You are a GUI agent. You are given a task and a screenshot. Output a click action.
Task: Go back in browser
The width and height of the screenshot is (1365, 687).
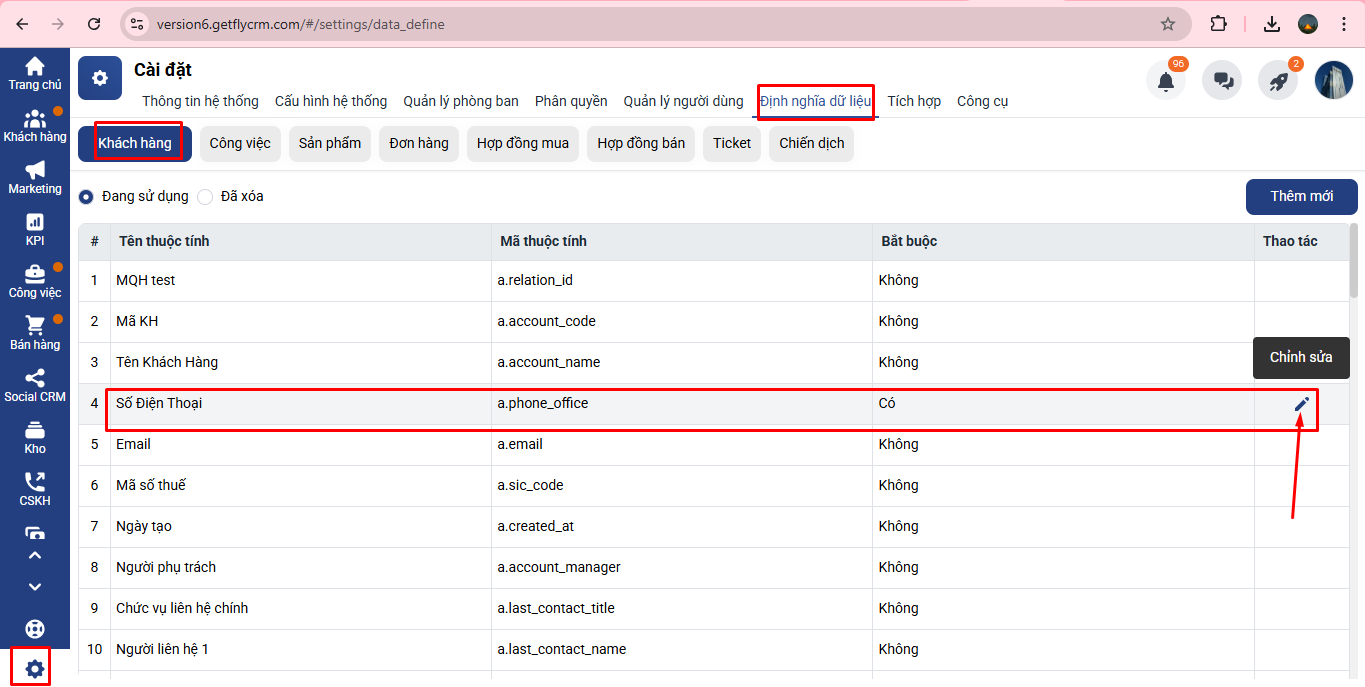point(22,24)
